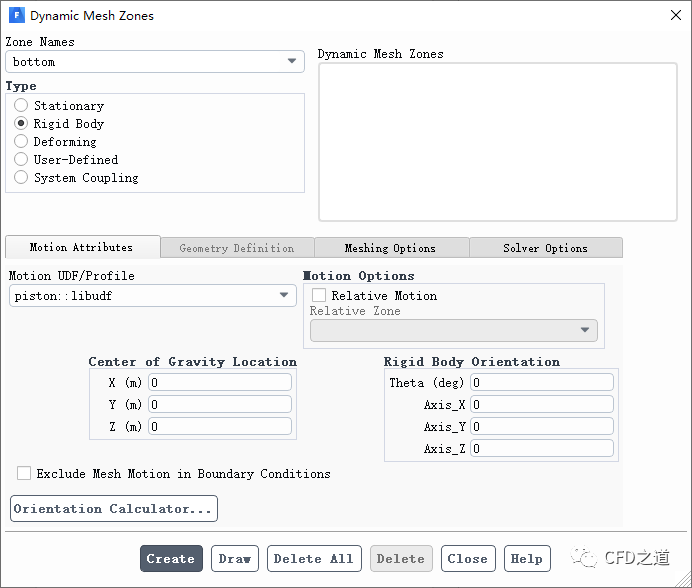Open the Zone Names dropdown
Image resolution: width=692 pixels, height=588 pixels.
tap(155, 62)
